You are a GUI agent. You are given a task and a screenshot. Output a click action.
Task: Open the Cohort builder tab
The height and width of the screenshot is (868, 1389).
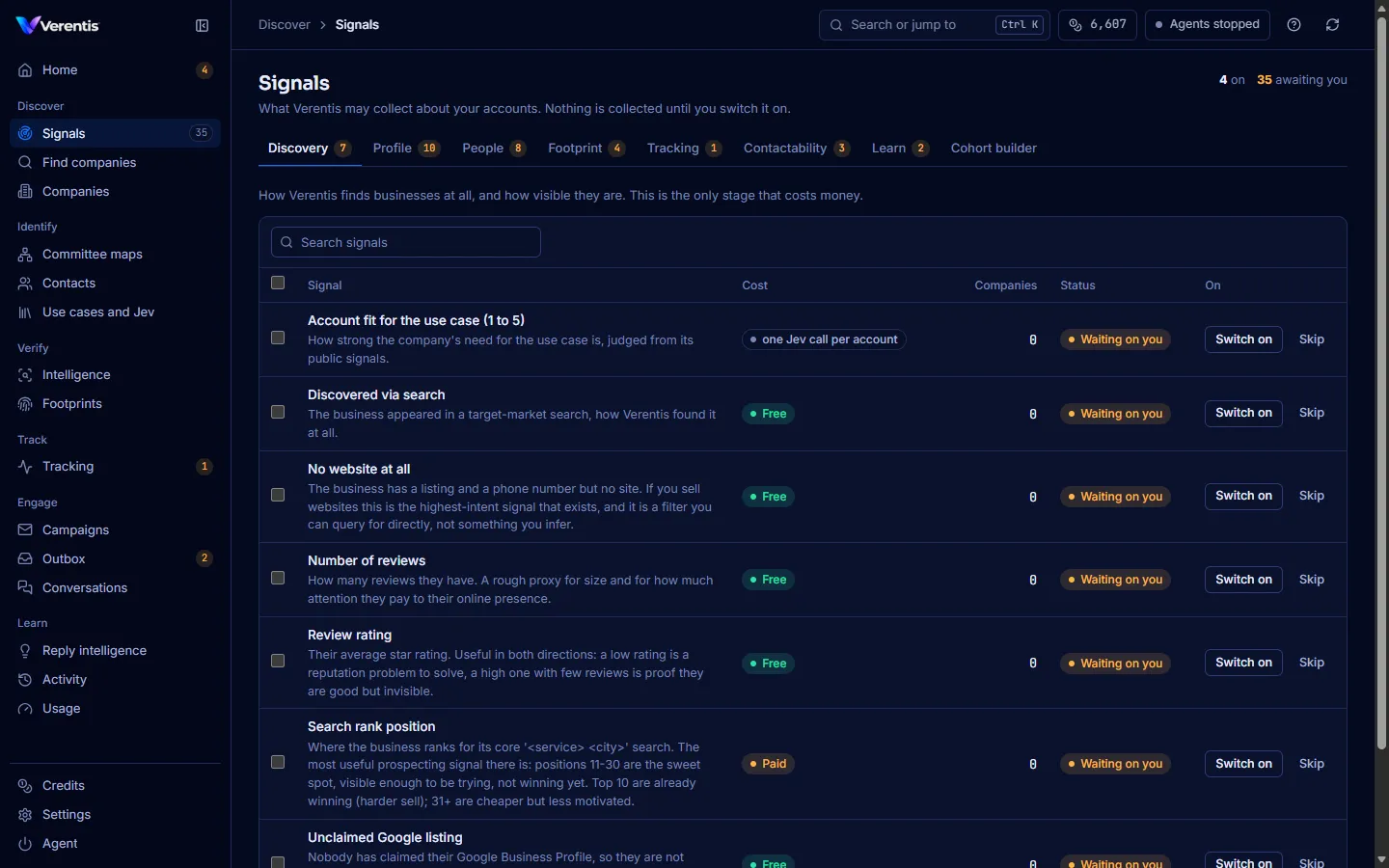coord(994,149)
